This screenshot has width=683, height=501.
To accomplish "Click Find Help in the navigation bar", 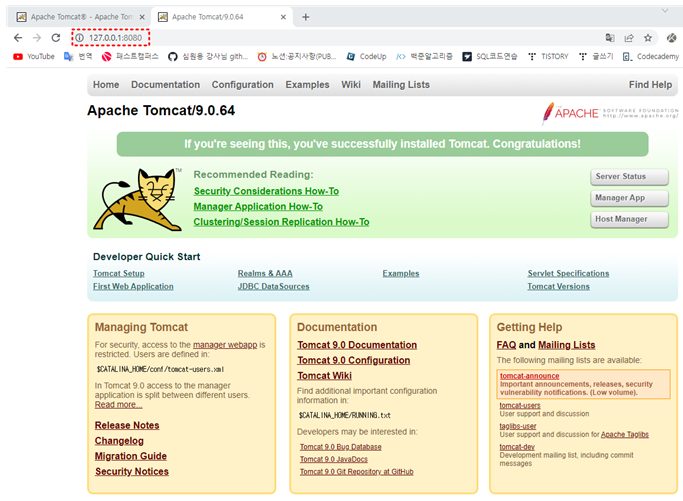I will tap(650, 85).
